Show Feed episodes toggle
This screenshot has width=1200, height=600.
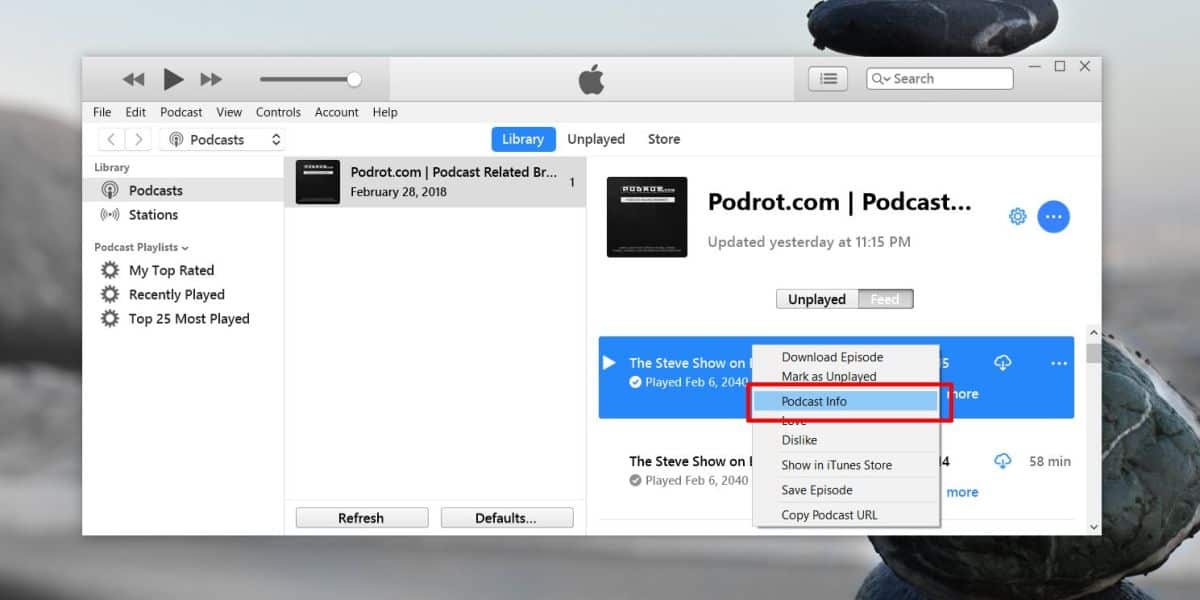tap(885, 299)
